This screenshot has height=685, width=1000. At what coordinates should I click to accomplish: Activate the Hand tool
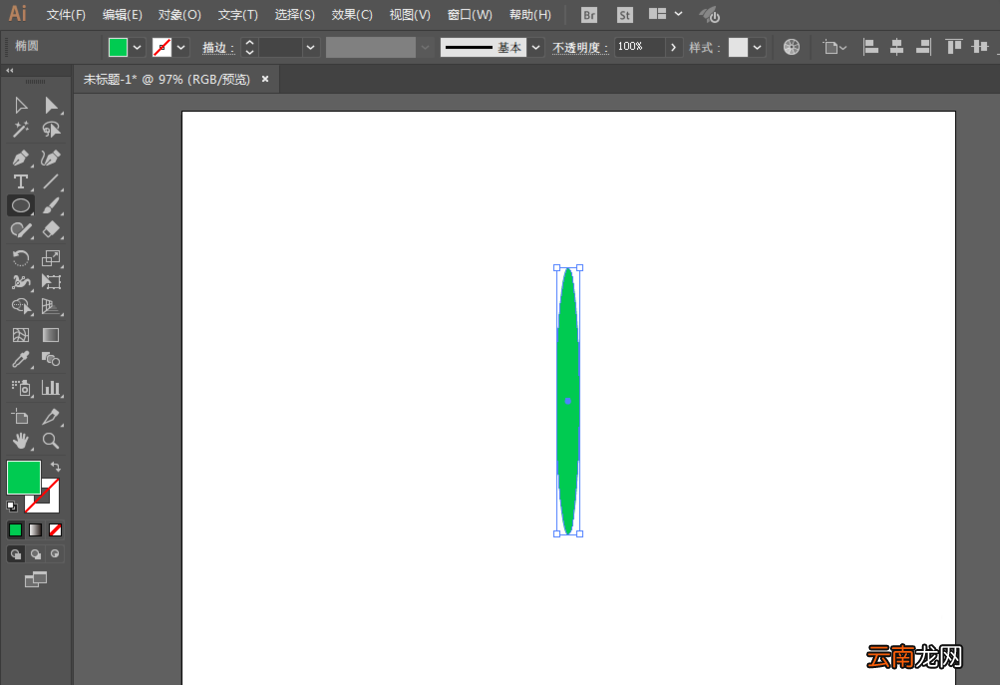(20, 441)
